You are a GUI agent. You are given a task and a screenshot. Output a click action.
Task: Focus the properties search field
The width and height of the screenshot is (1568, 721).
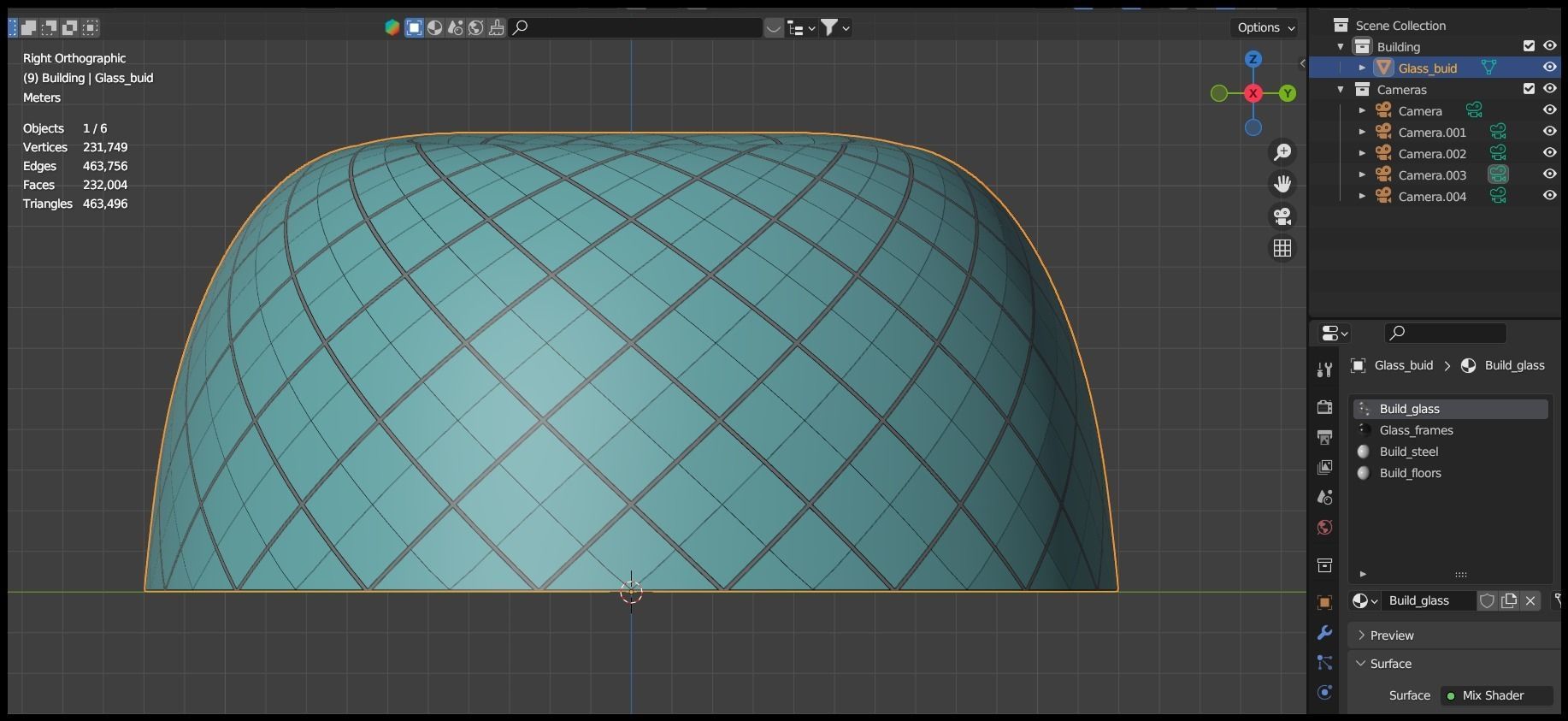pos(1445,333)
